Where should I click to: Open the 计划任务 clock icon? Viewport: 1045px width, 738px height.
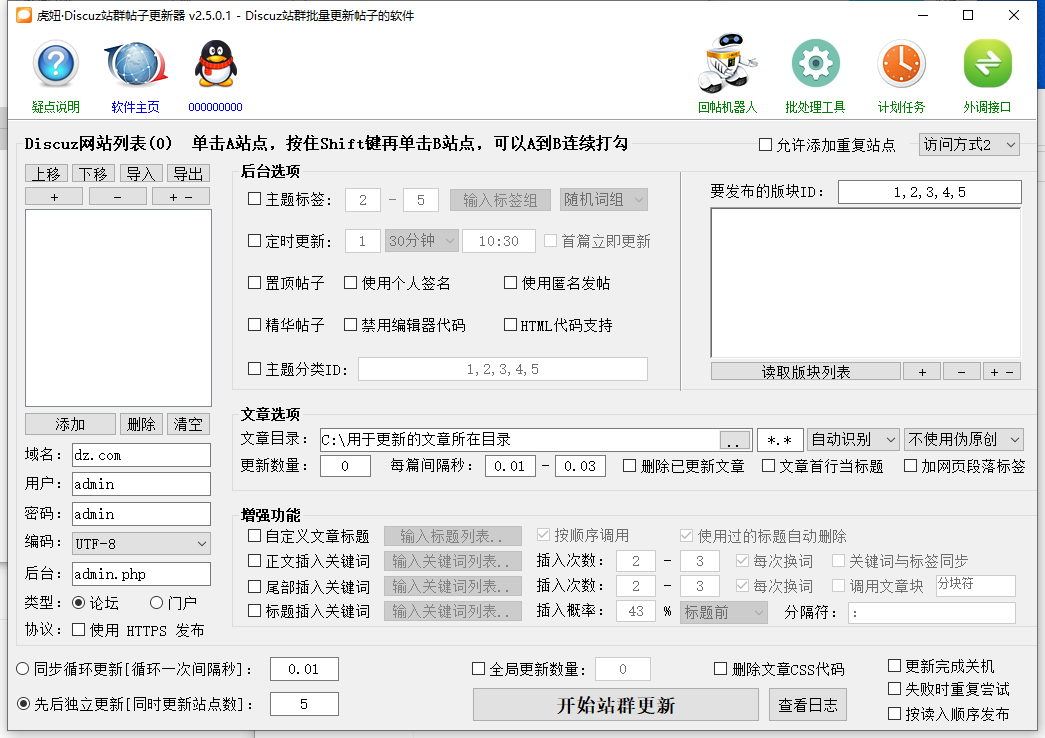(x=901, y=64)
